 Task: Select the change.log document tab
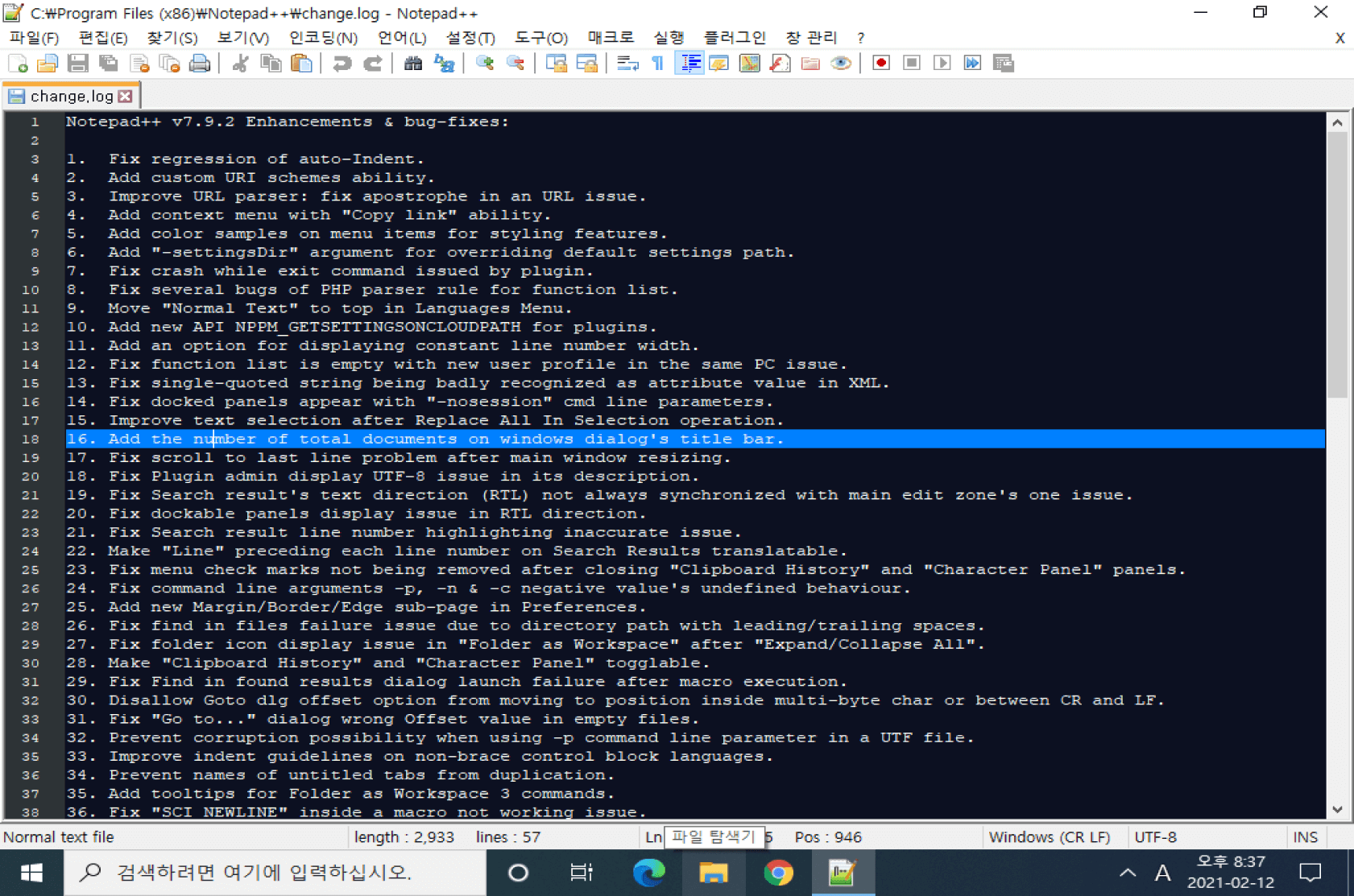point(71,97)
